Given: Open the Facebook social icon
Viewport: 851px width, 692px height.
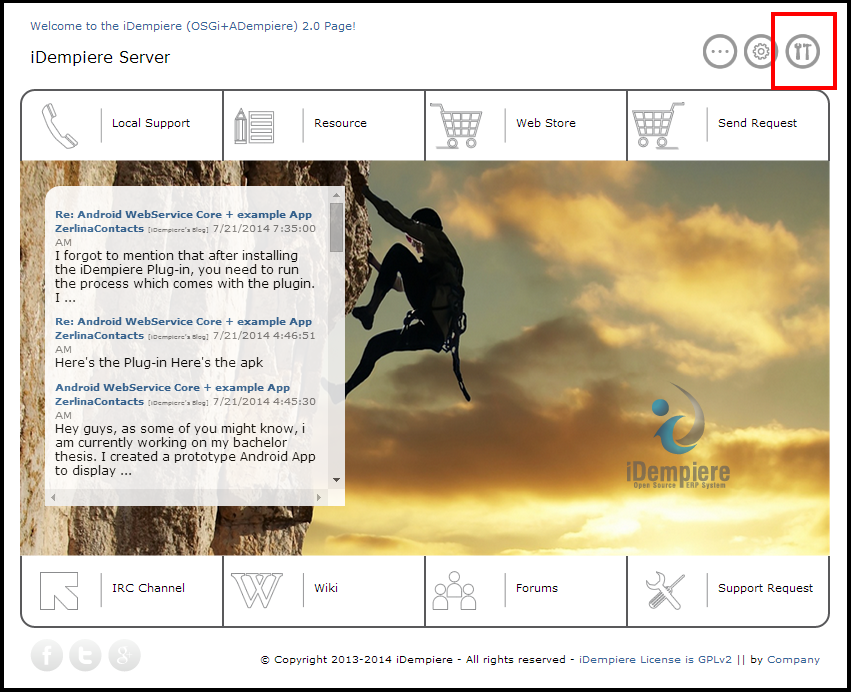Looking at the screenshot, I should pyautogui.click(x=47, y=655).
